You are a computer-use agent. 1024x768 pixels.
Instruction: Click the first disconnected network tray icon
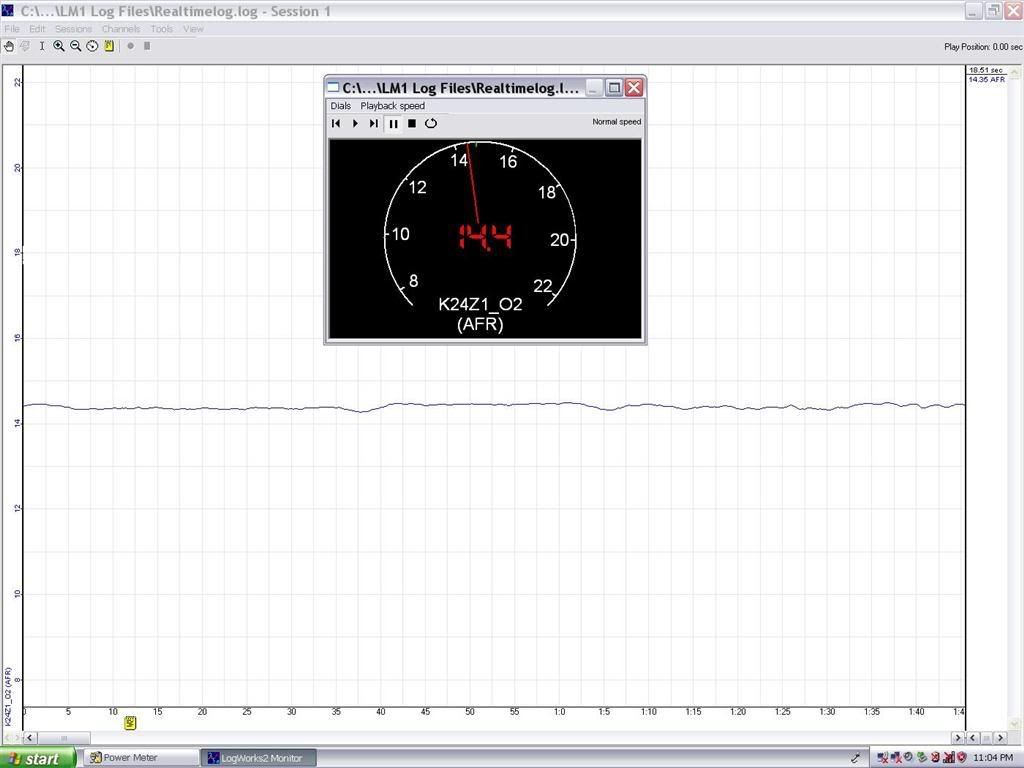point(883,758)
